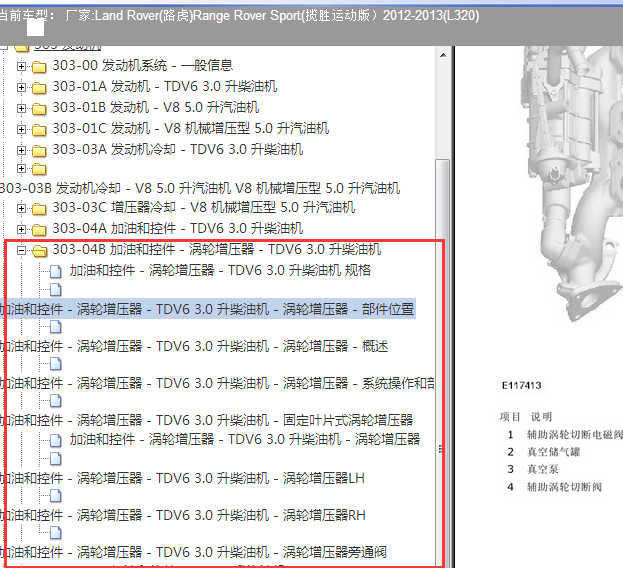Click the 说明 column header
Image resolution: width=623 pixels, height=568 pixels.
[541, 417]
